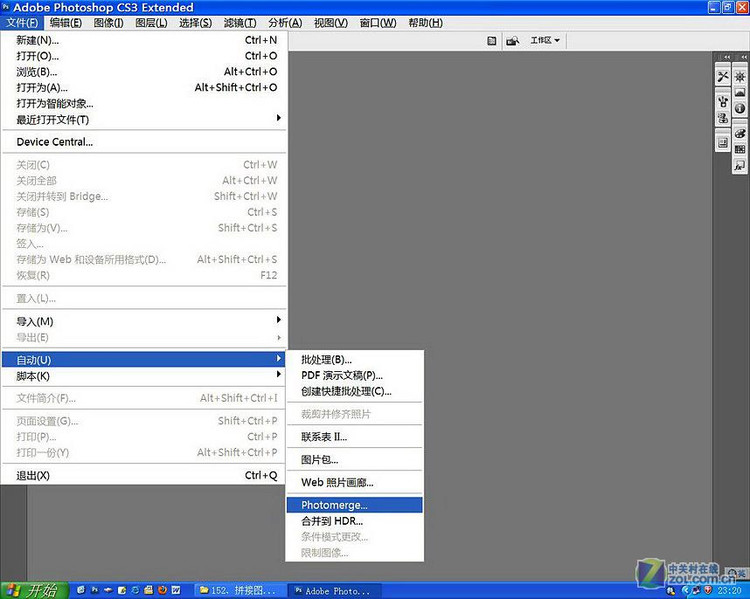The width and height of the screenshot is (750, 599).
Task: Select Device Central... menu entry
Action: coord(144,142)
